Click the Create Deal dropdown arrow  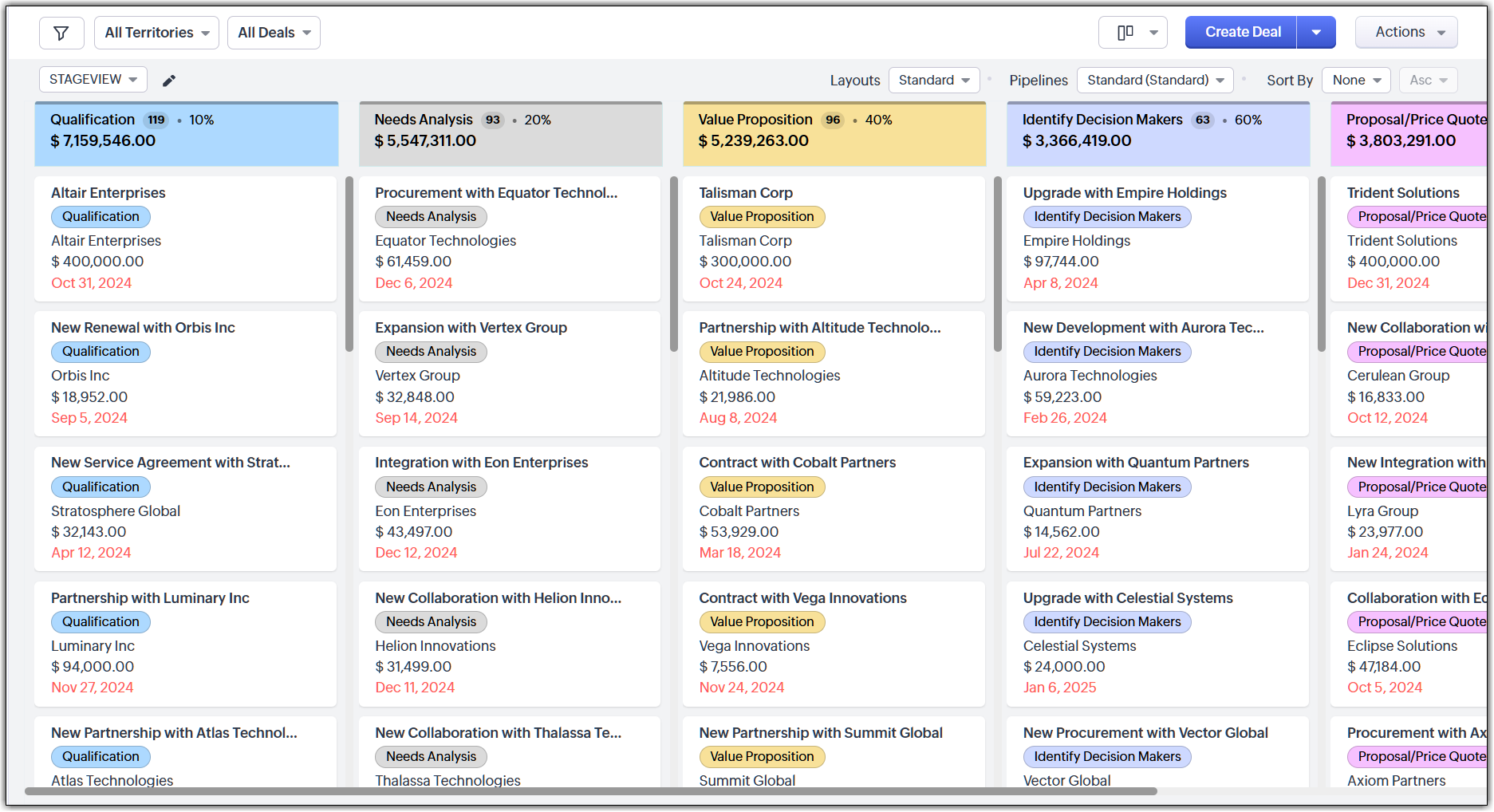pos(1316,33)
